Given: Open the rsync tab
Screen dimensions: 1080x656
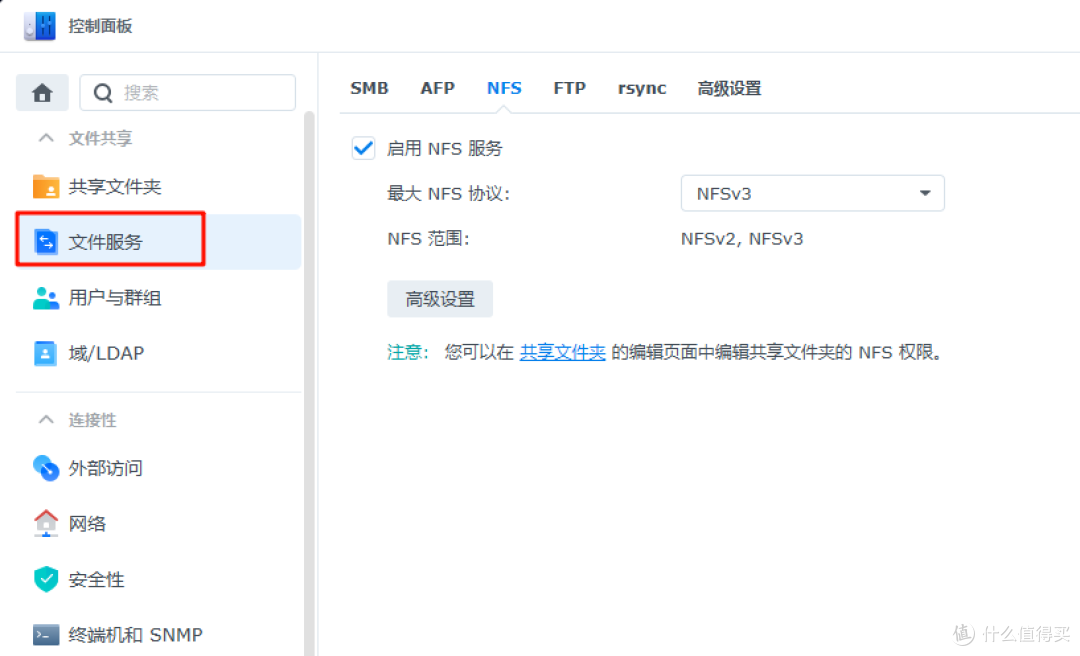Looking at the screenshot, I should (x=642, y=88).
